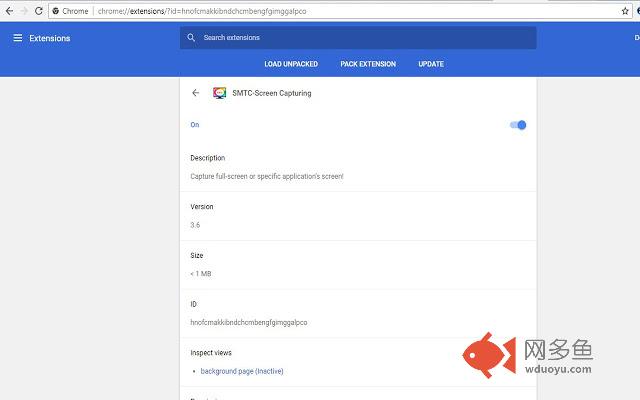Go back with browser back arrow
Viewport: 640px width, 400px height.
pos(9,11)
